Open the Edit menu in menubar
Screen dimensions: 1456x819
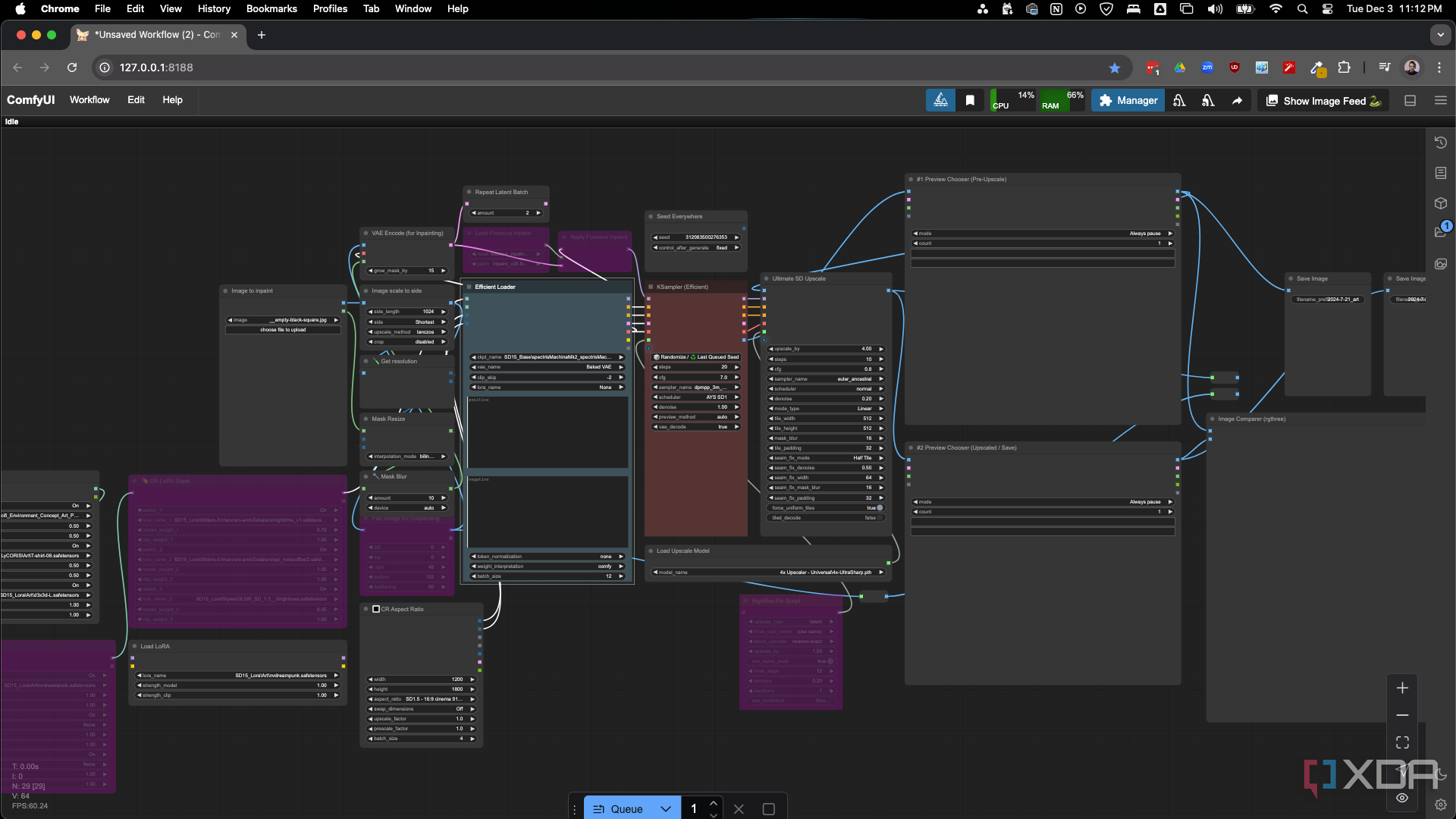(x=134, y=9)
